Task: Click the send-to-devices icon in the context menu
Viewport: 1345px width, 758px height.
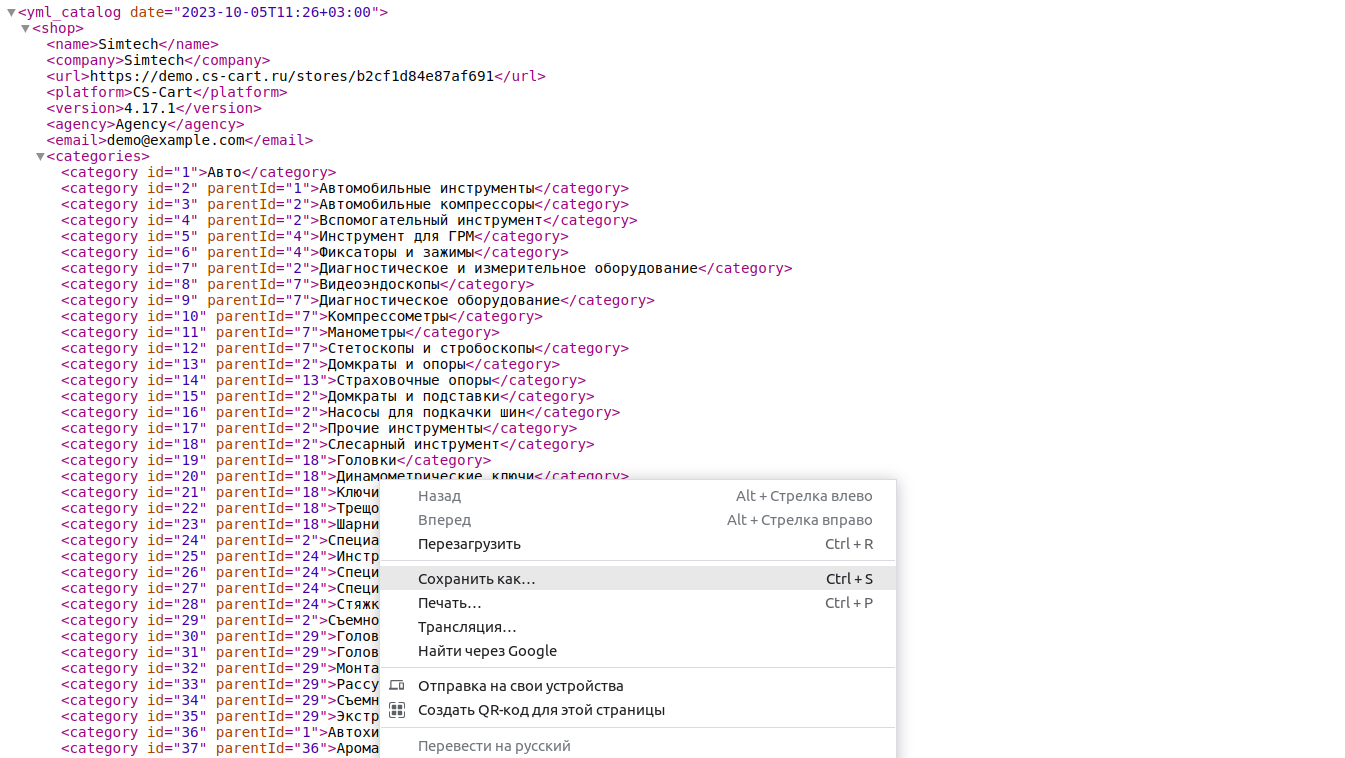Action: pos(397,686)
